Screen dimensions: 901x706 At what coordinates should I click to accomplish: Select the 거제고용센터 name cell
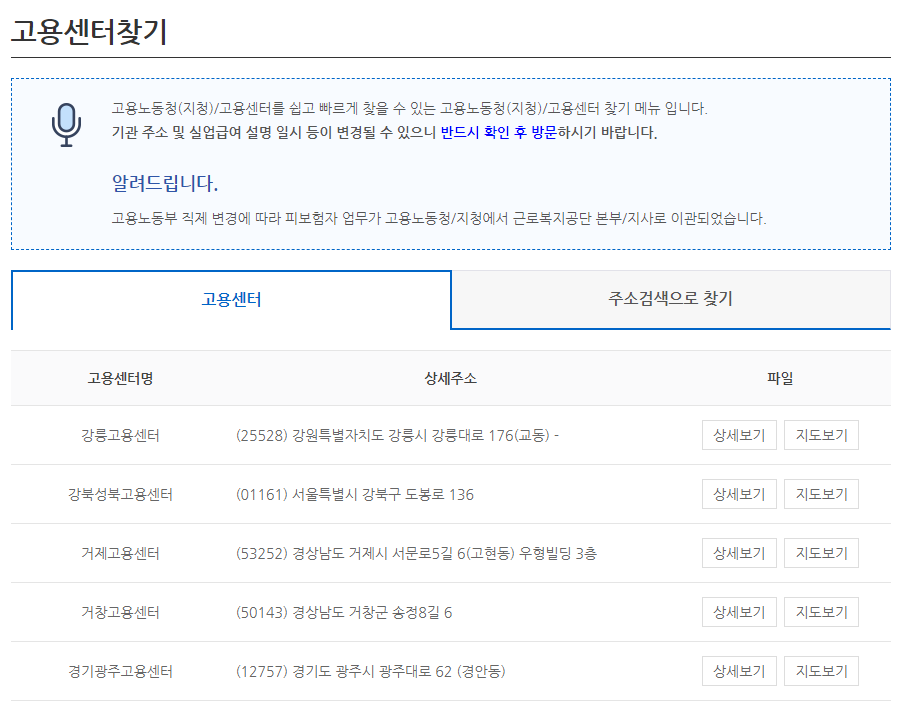tap(120, 554)
